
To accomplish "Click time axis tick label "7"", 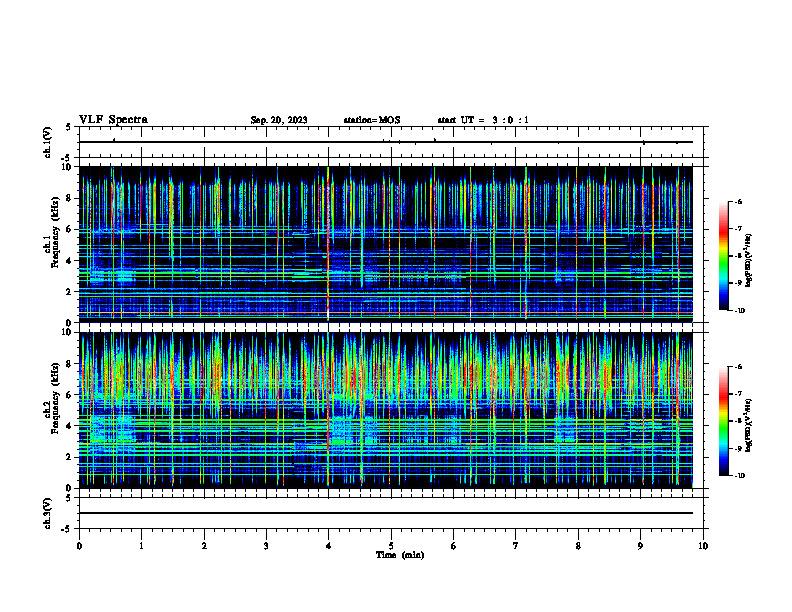I will point(516,546).
